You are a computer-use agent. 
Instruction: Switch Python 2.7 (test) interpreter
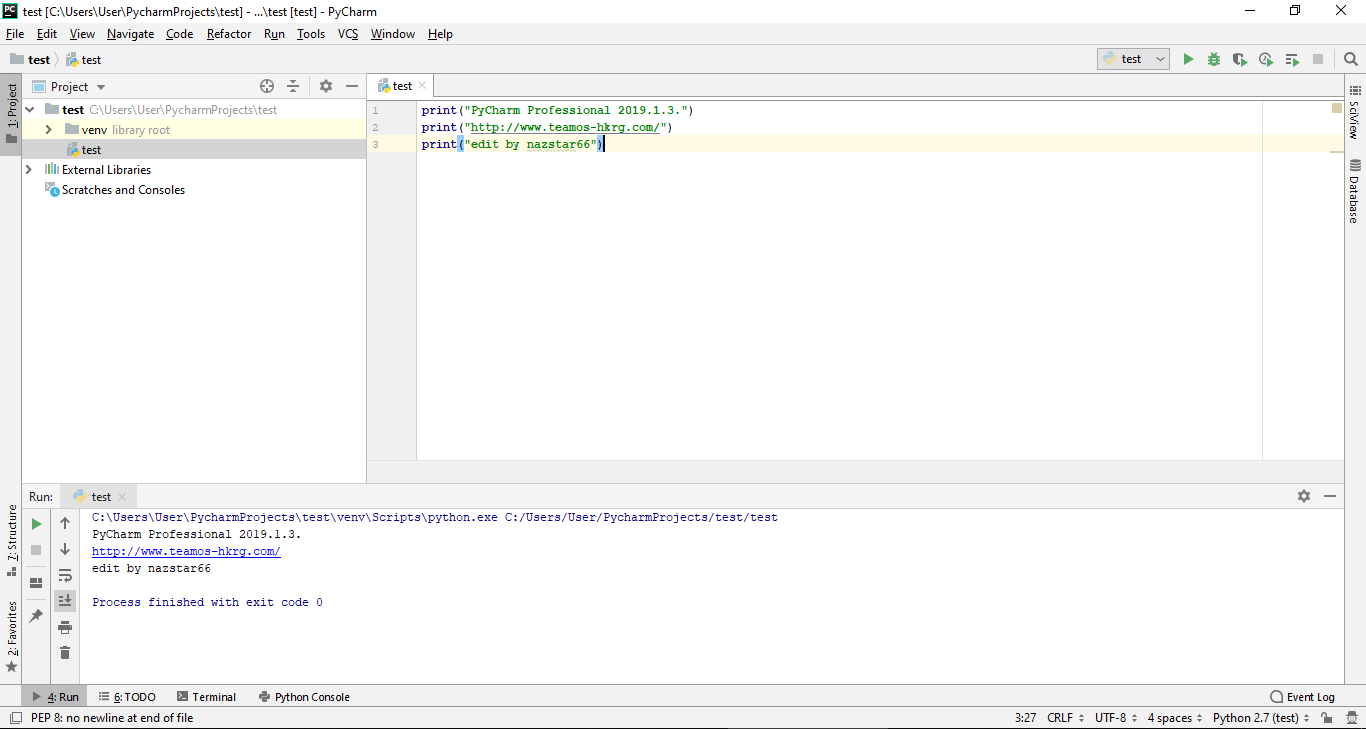click(1261, 718)
